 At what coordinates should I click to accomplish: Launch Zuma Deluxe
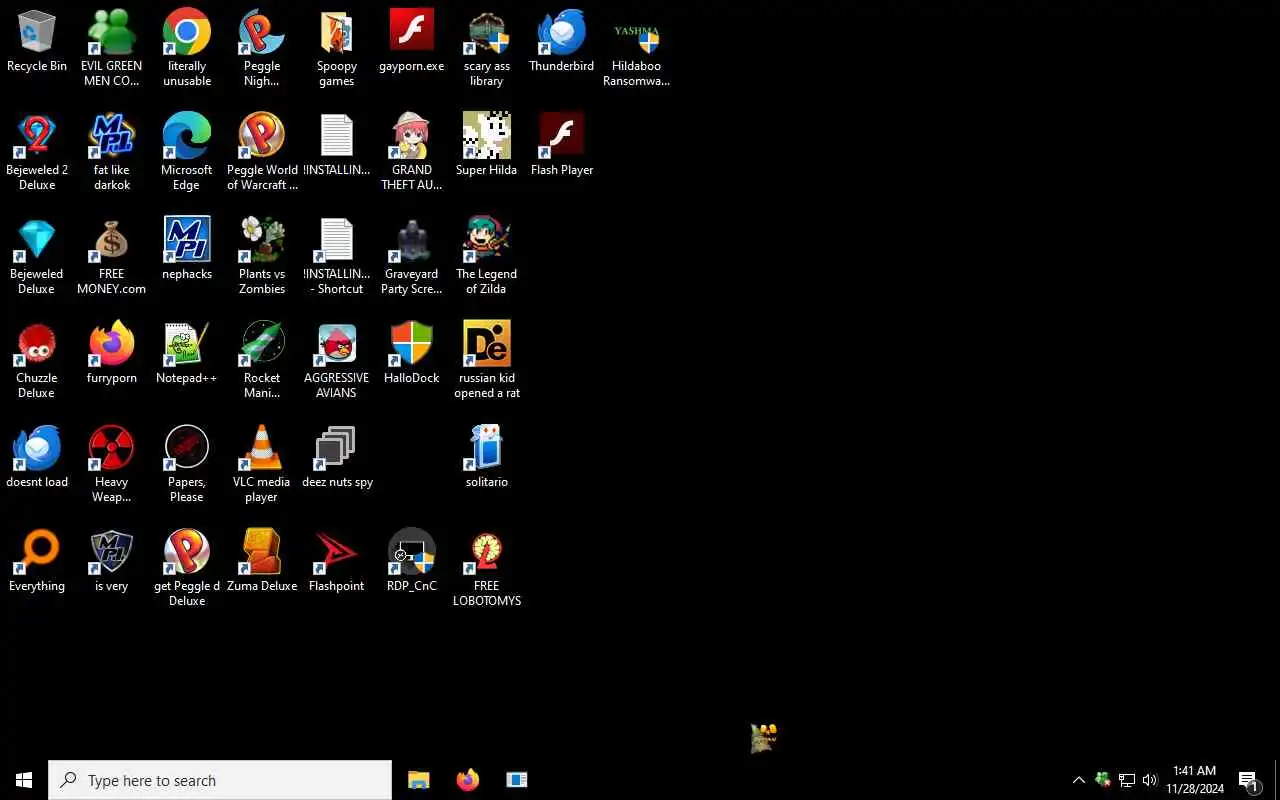click(262, 562)
